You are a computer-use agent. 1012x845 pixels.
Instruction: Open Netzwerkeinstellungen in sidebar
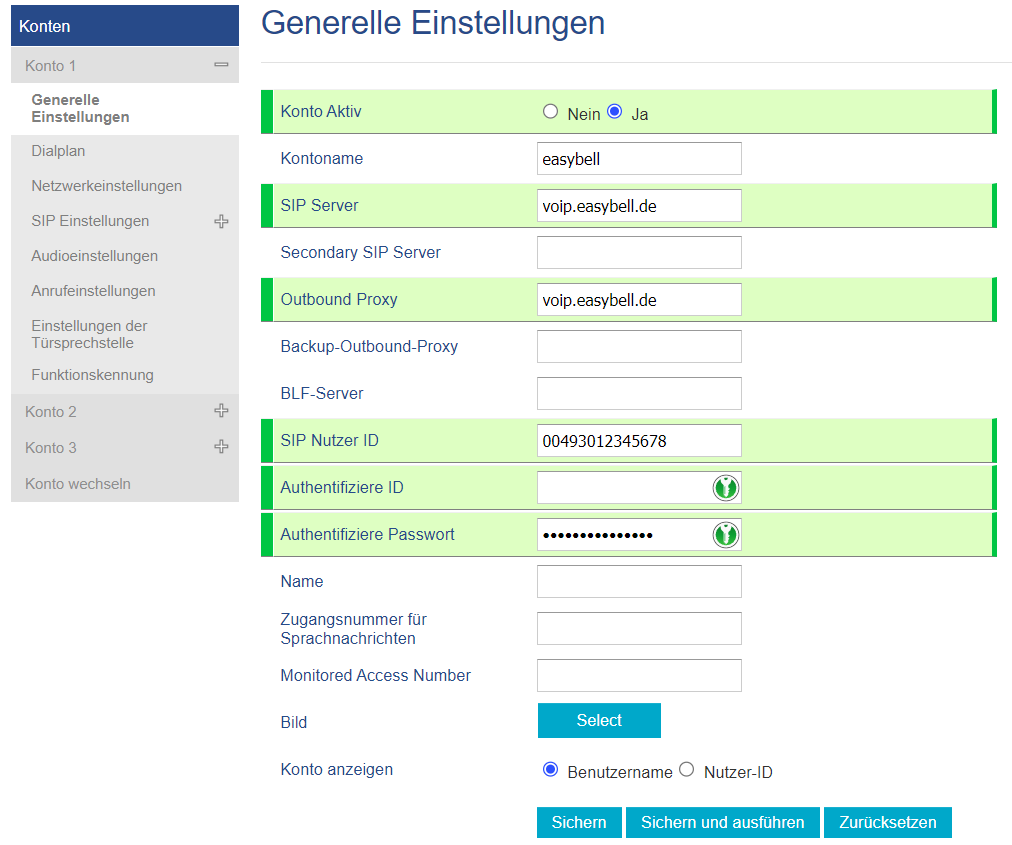106,186
